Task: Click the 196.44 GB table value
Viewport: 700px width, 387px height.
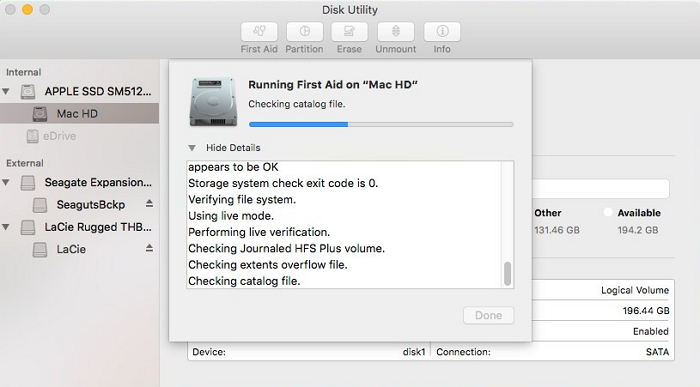Action: [x=646, y=311]
